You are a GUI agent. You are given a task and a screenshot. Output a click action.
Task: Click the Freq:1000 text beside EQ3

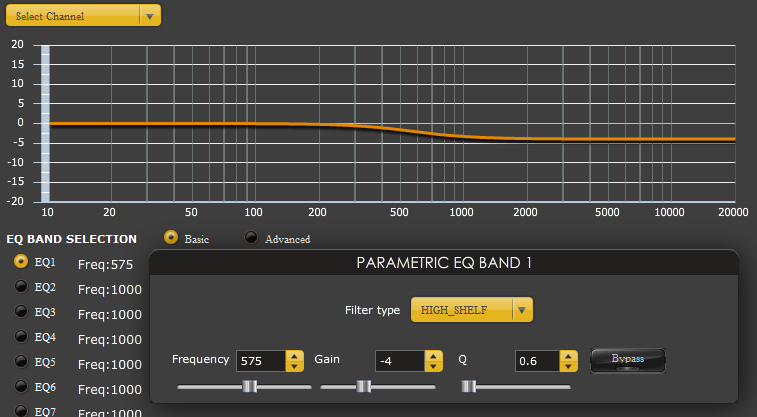click(x=110, y=315)
